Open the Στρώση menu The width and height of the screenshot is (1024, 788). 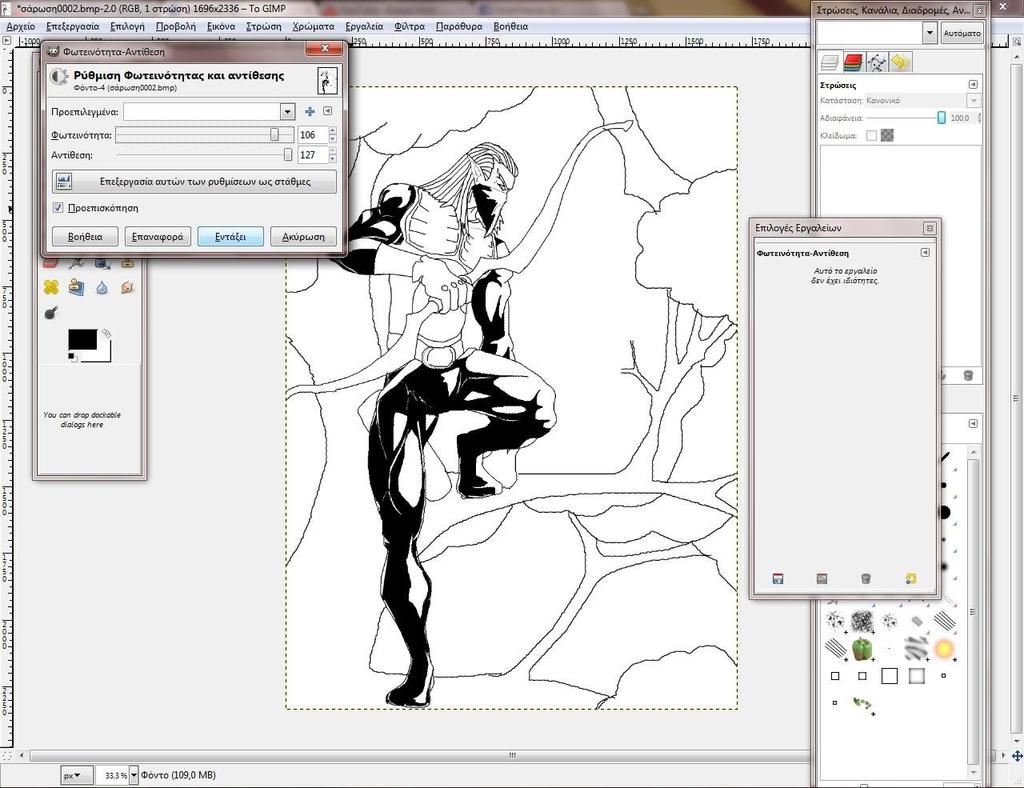(264, 26)
